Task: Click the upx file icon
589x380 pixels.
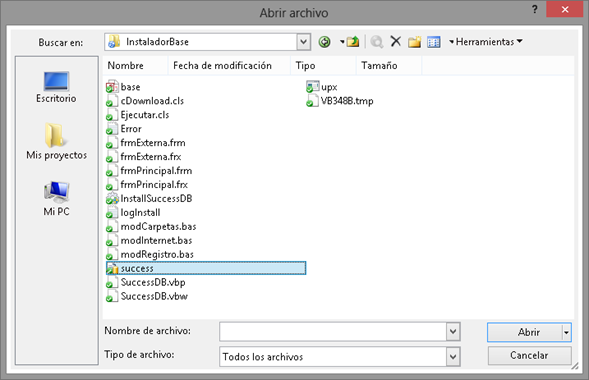Action: tap(312, 87)
